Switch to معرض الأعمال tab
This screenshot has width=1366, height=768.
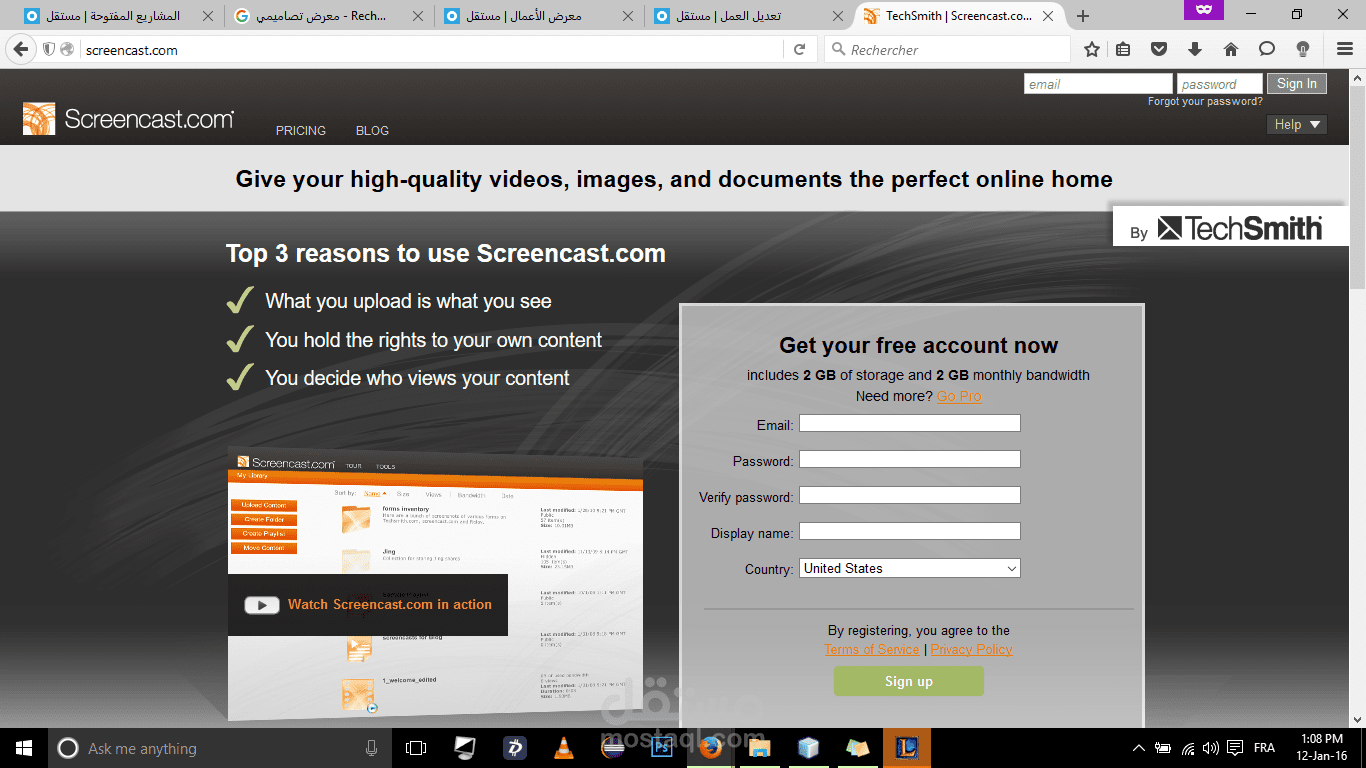[x=537, y=16]
